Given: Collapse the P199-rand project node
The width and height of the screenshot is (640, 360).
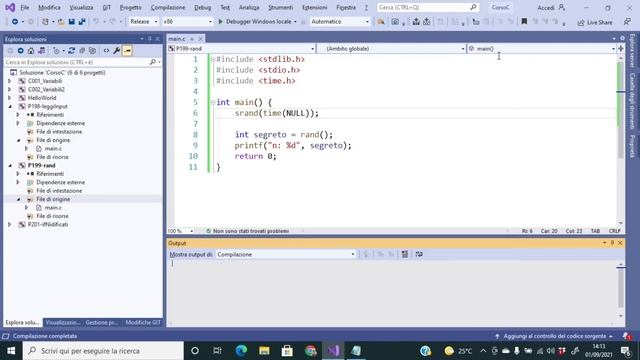Looking at the screenshot, I should 10,165.
